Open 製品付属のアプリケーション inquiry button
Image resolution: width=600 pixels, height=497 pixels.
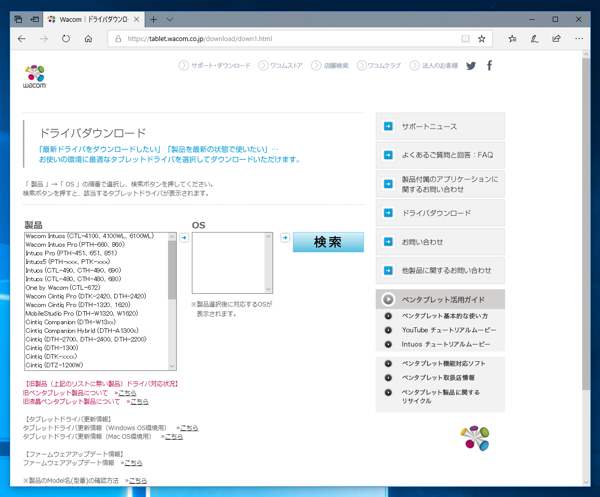[440, 184]
